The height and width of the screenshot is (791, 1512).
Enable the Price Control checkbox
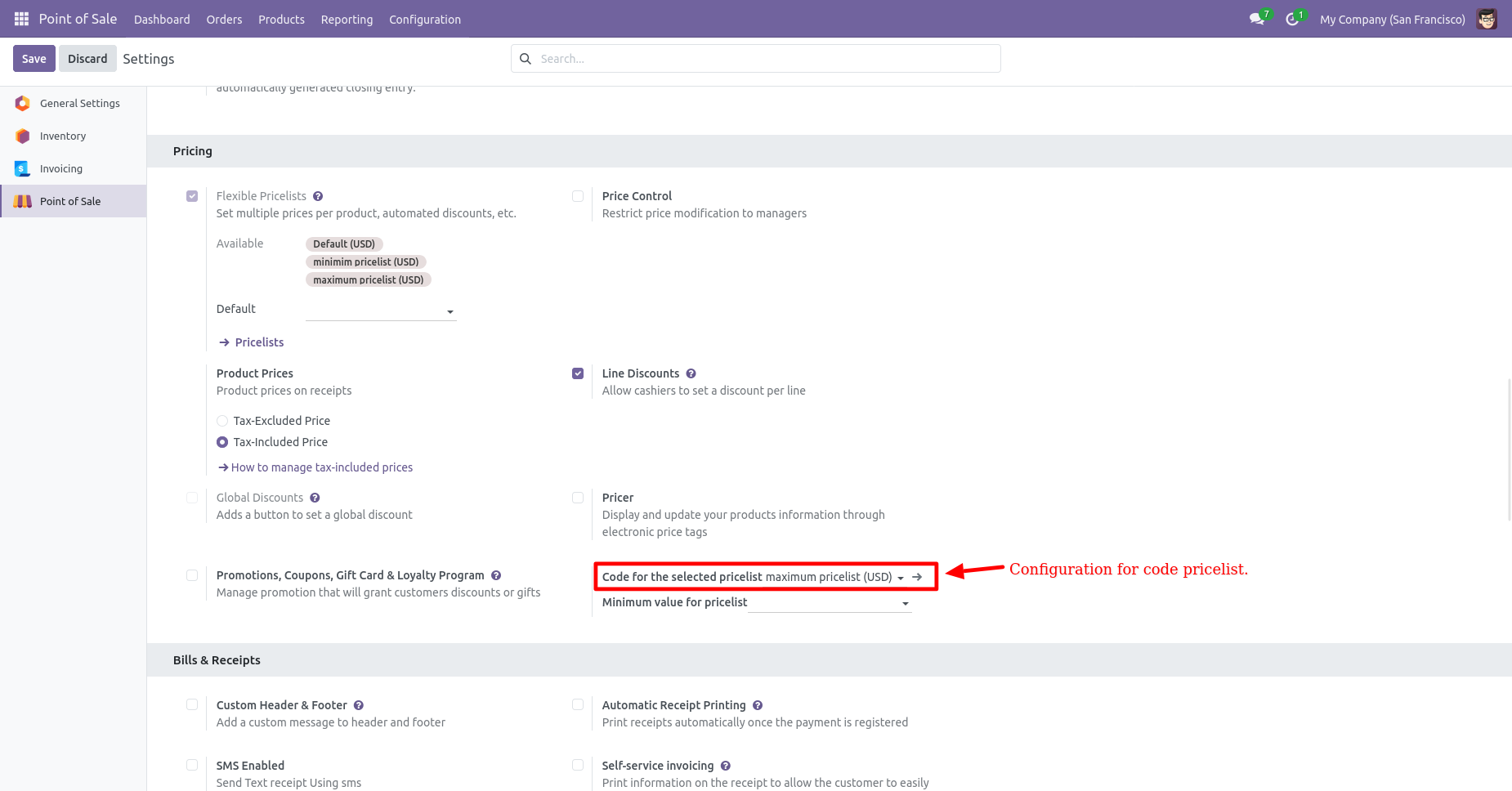[x=578, y=196]
